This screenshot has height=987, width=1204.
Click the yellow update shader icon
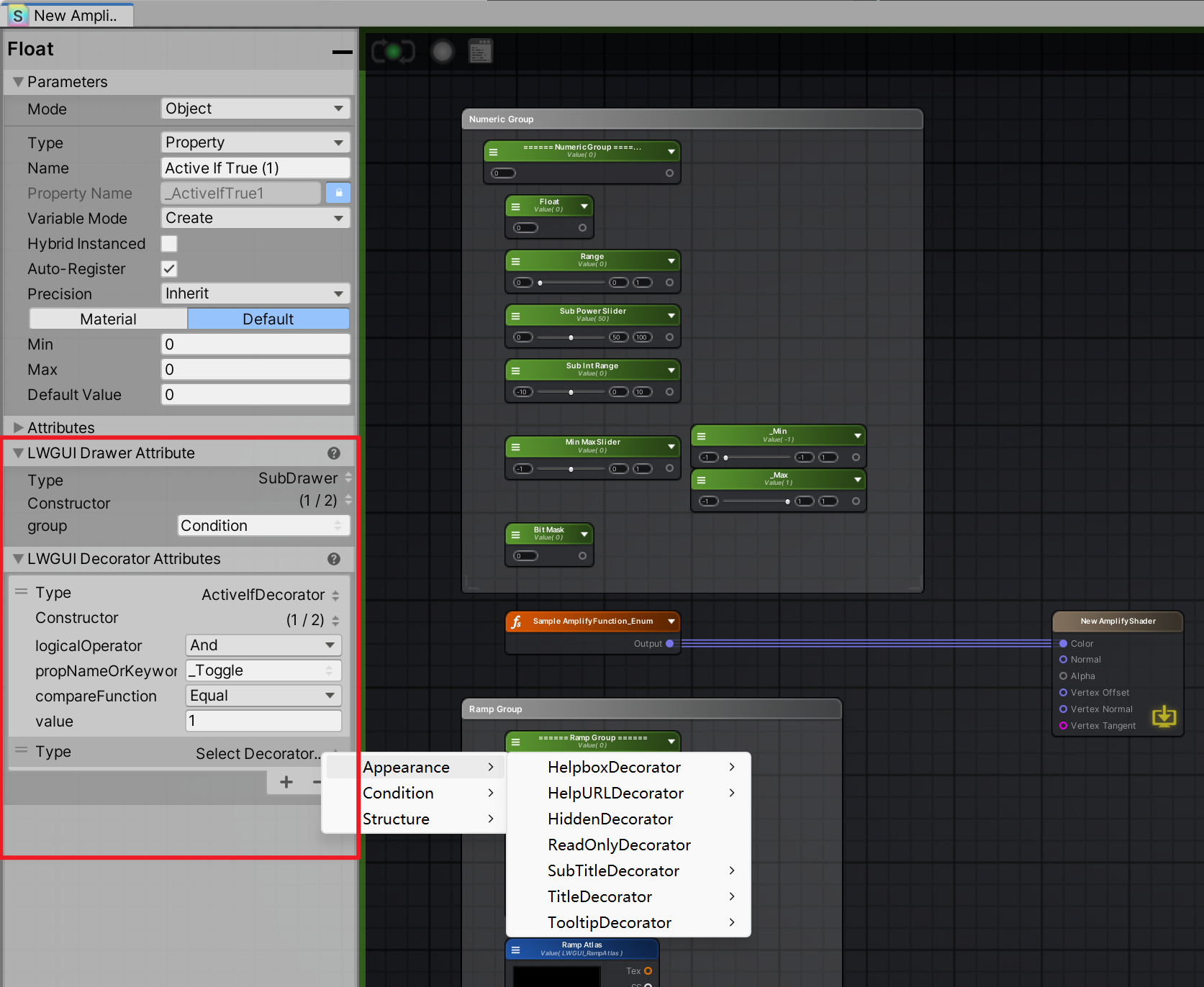[1164, 716]
